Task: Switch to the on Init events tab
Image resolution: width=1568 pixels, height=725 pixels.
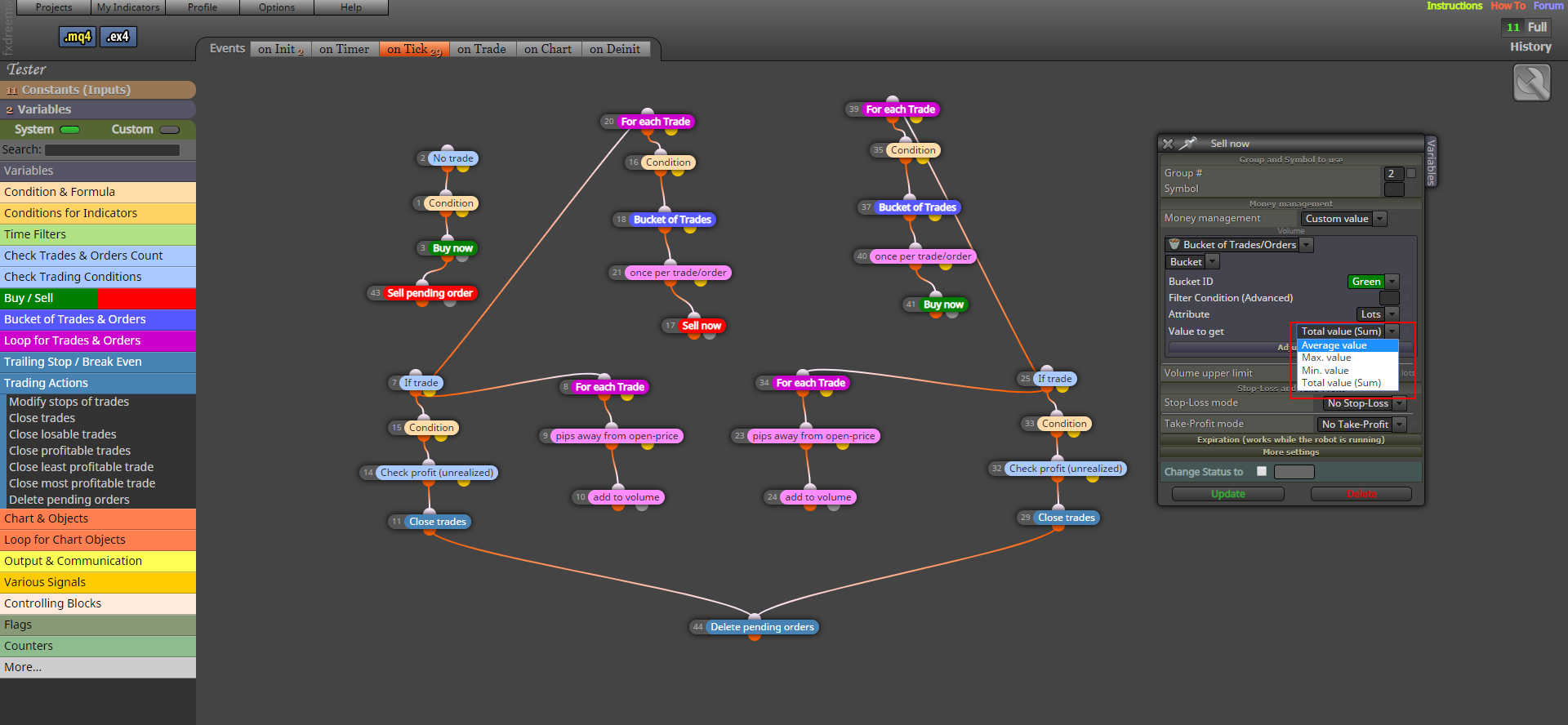Action: coord(280,49)
